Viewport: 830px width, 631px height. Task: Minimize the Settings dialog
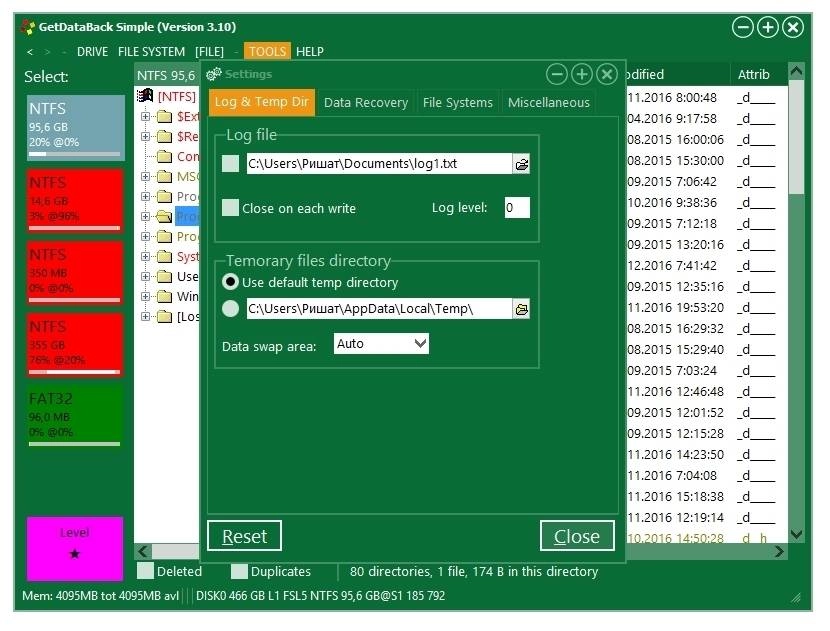pyautogui.click(x=556, y=74)
